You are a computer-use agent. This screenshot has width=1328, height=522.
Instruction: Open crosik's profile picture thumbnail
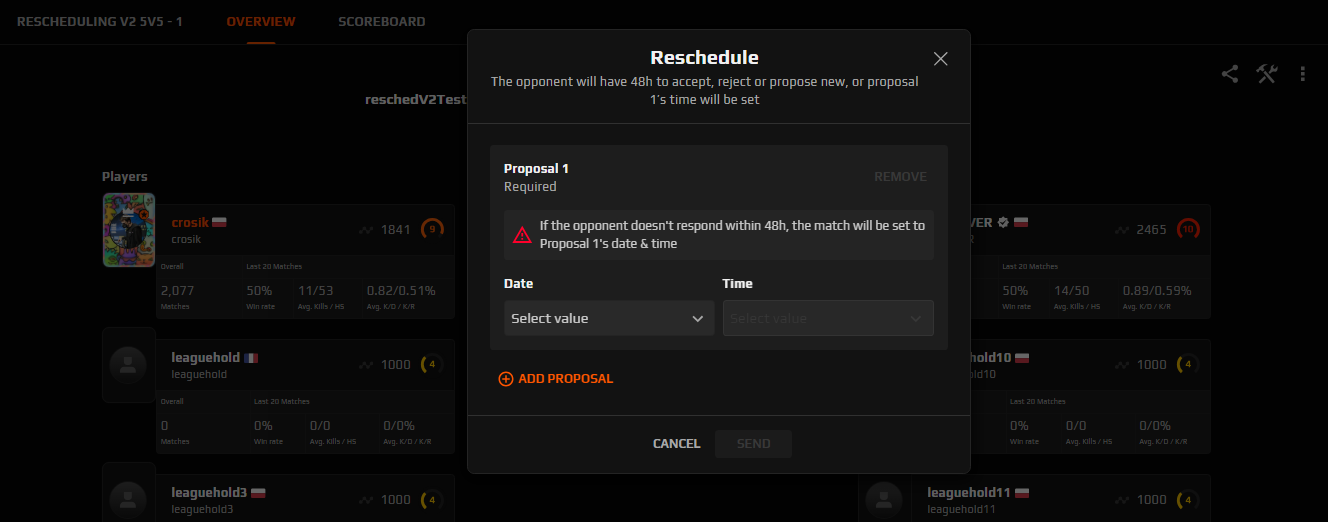(x=129, y=230)
